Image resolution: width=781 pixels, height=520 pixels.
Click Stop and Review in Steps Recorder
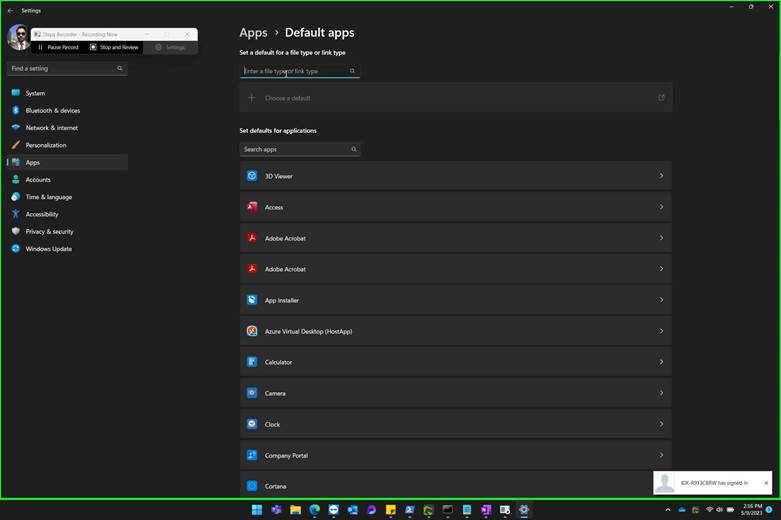pyautogui.click(x=114, y=47)
